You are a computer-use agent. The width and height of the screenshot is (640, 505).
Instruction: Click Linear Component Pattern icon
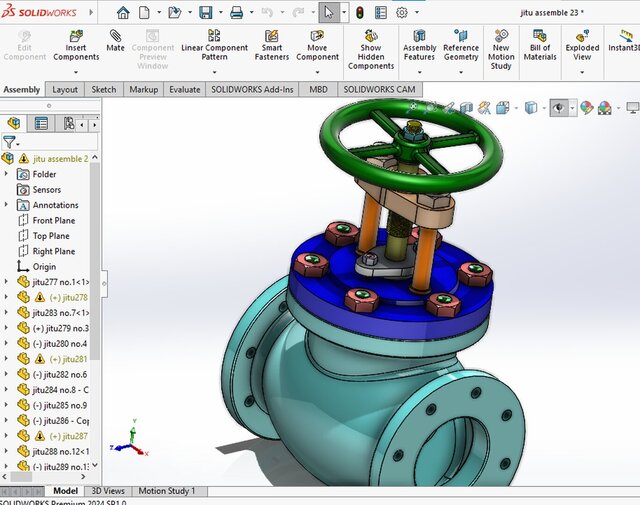tap(214, 46)
